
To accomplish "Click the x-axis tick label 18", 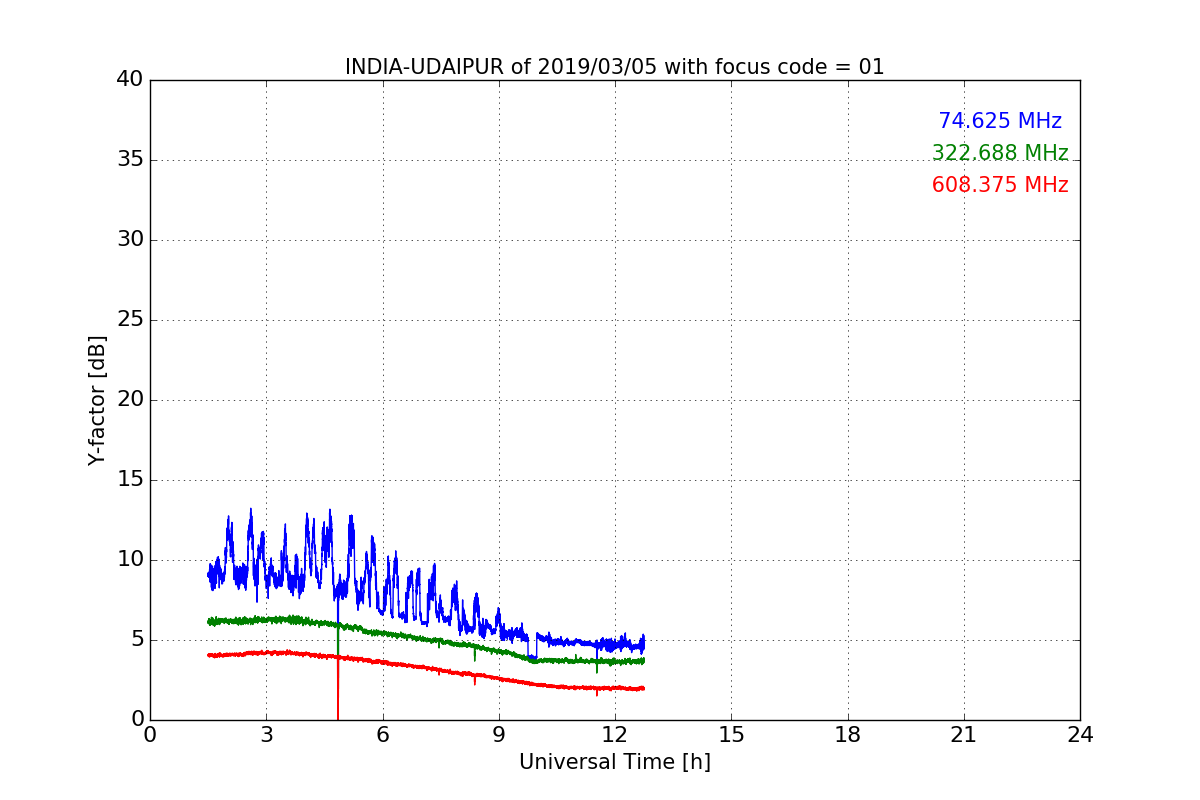I will click(x=847, y=735).
